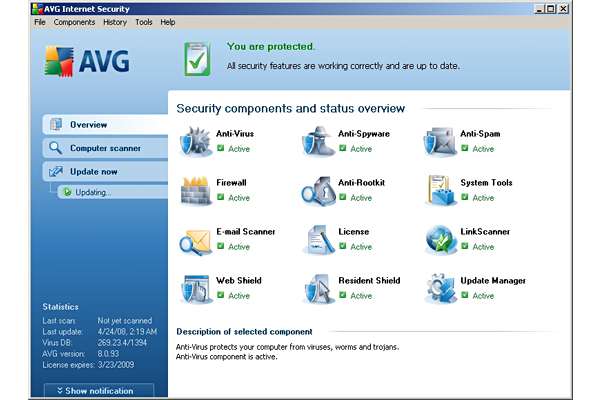The image size is (600, 400).
Task: Select the Anti-Virus label
Action: [235, 134]
